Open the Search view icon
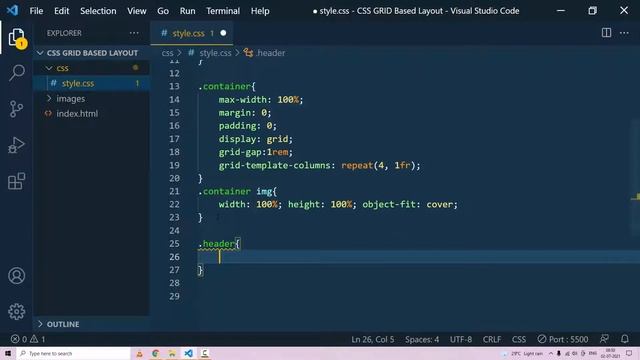 point(17,73)
